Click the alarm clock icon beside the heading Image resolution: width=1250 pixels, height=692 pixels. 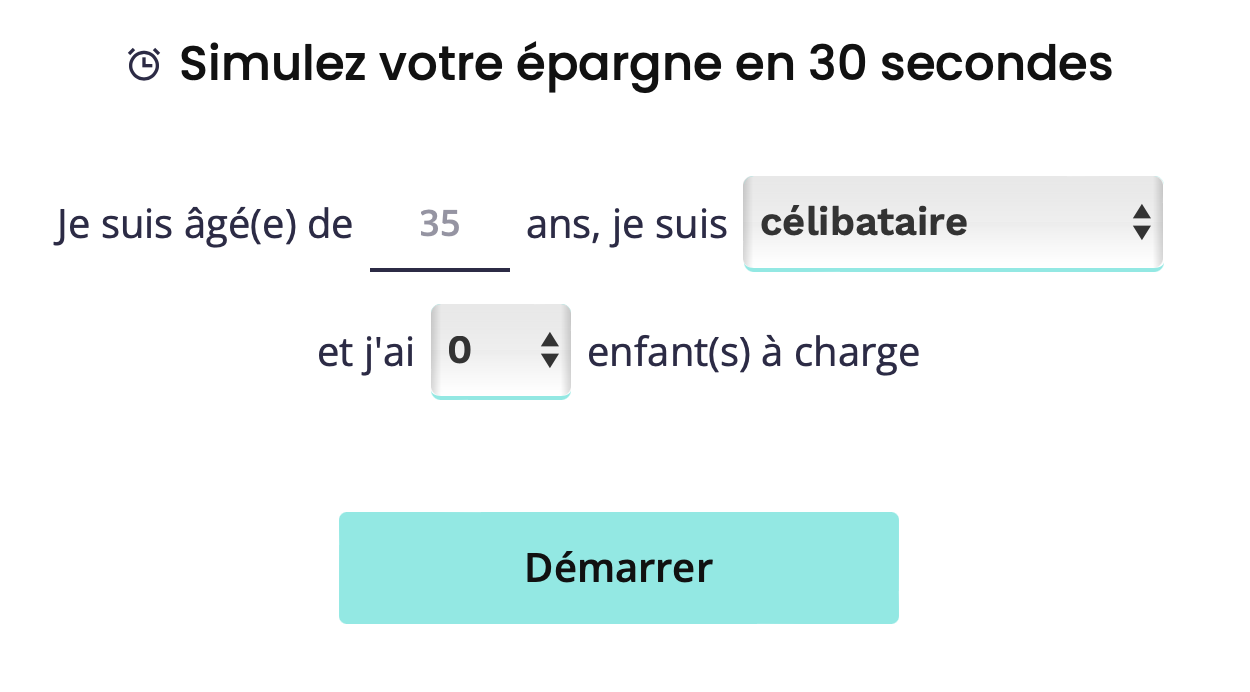[x=144, y=65]
